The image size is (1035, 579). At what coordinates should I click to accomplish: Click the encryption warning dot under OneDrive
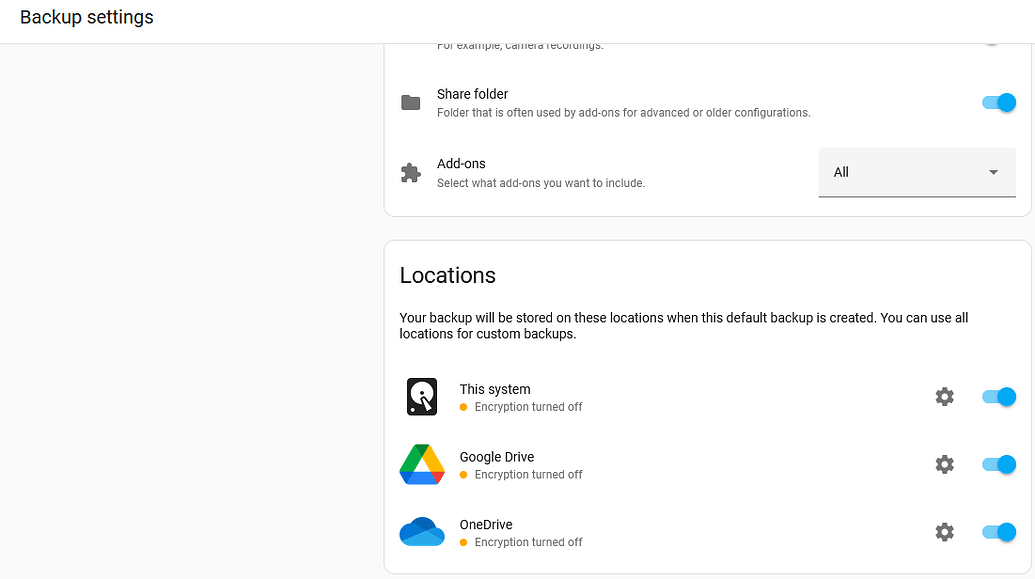463,543
